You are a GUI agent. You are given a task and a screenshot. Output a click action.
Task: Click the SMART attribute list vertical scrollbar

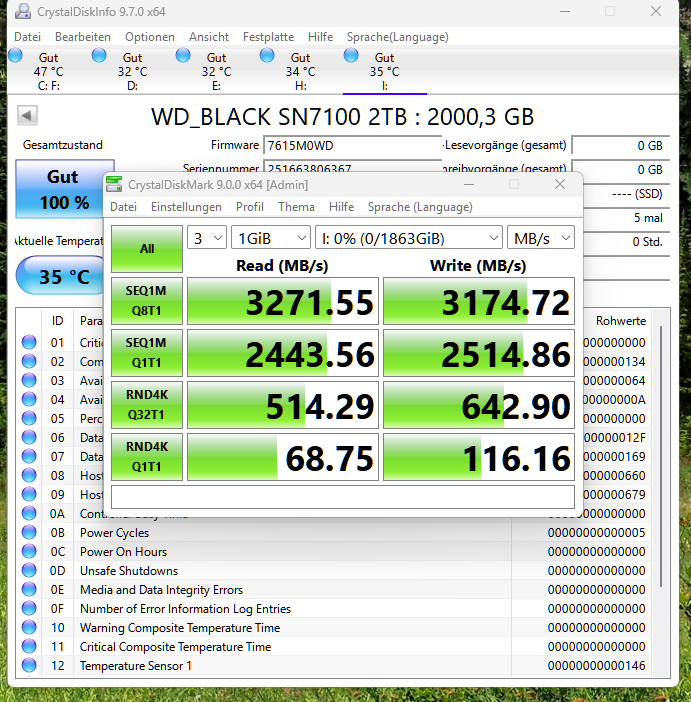click(x=661, y=457)
